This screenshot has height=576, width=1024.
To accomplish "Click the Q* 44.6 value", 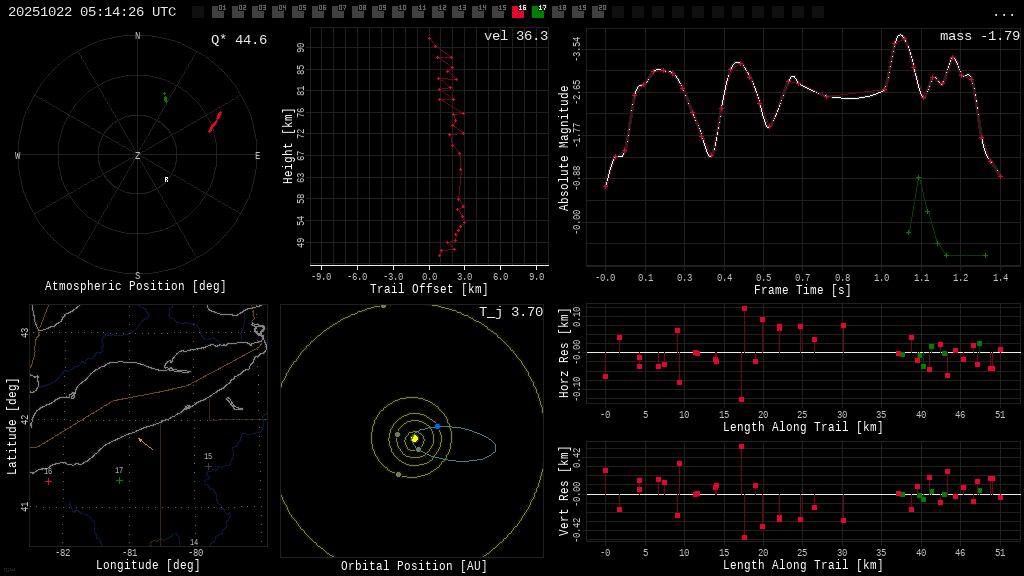I will 238,40.
